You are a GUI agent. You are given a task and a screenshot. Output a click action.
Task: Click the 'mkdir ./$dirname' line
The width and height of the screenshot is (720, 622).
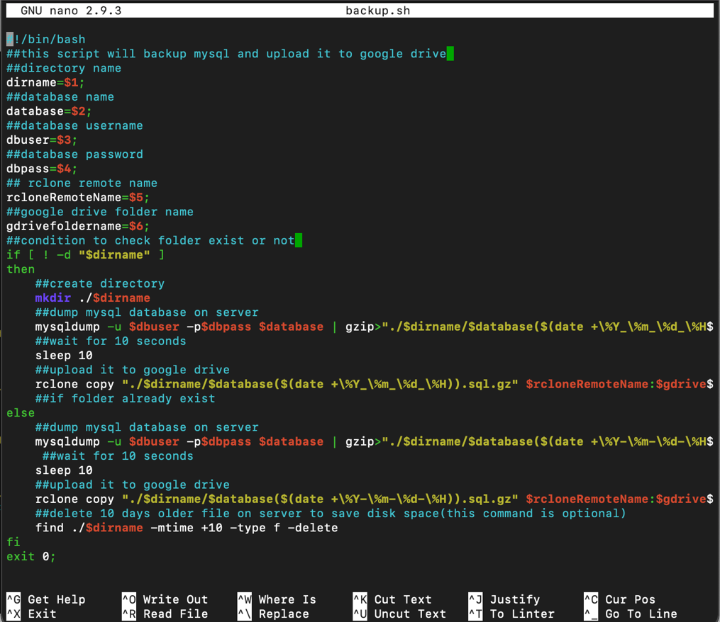[93, 298]
